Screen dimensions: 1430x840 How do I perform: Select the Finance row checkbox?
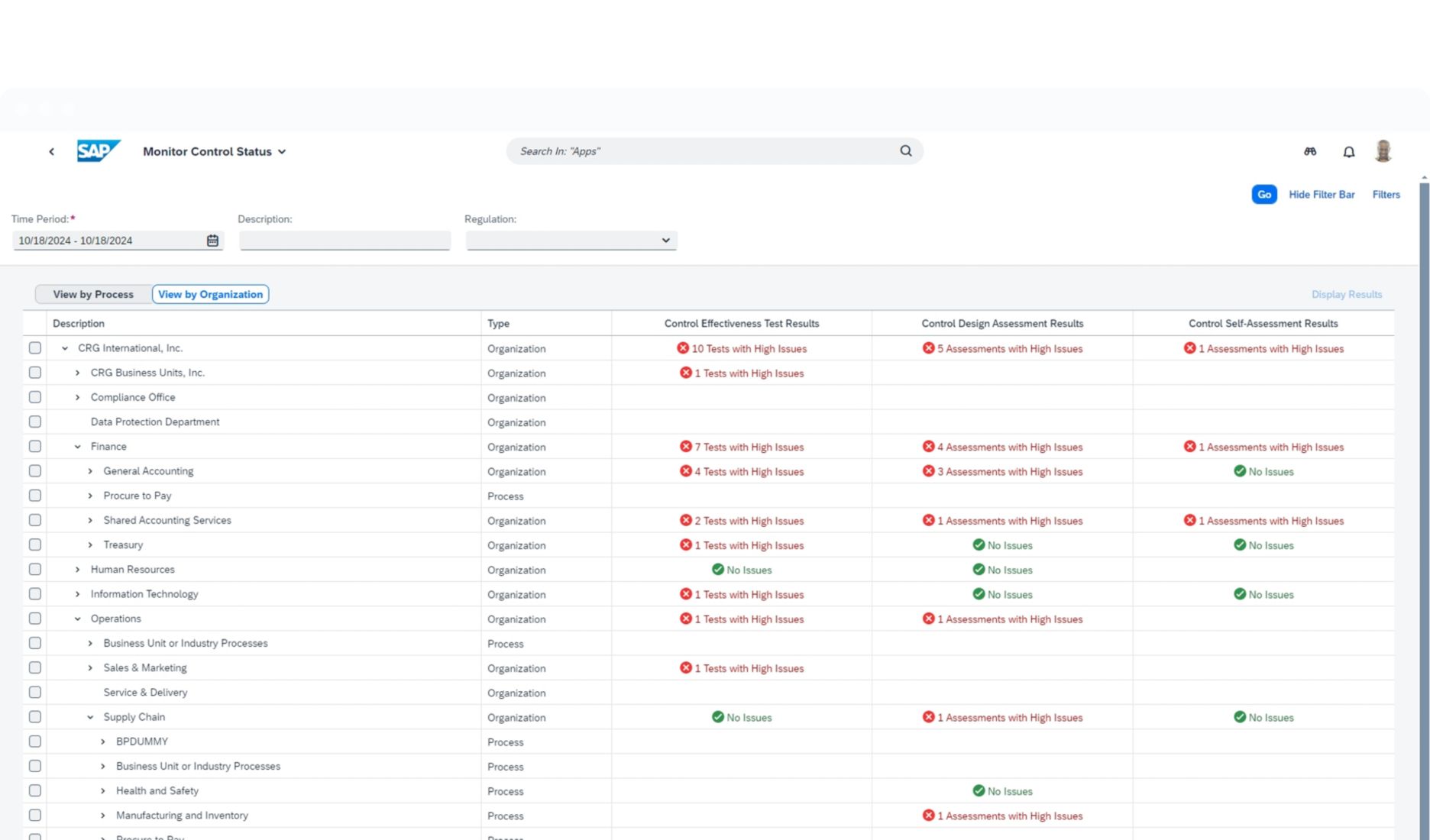[x=35, y=447]
